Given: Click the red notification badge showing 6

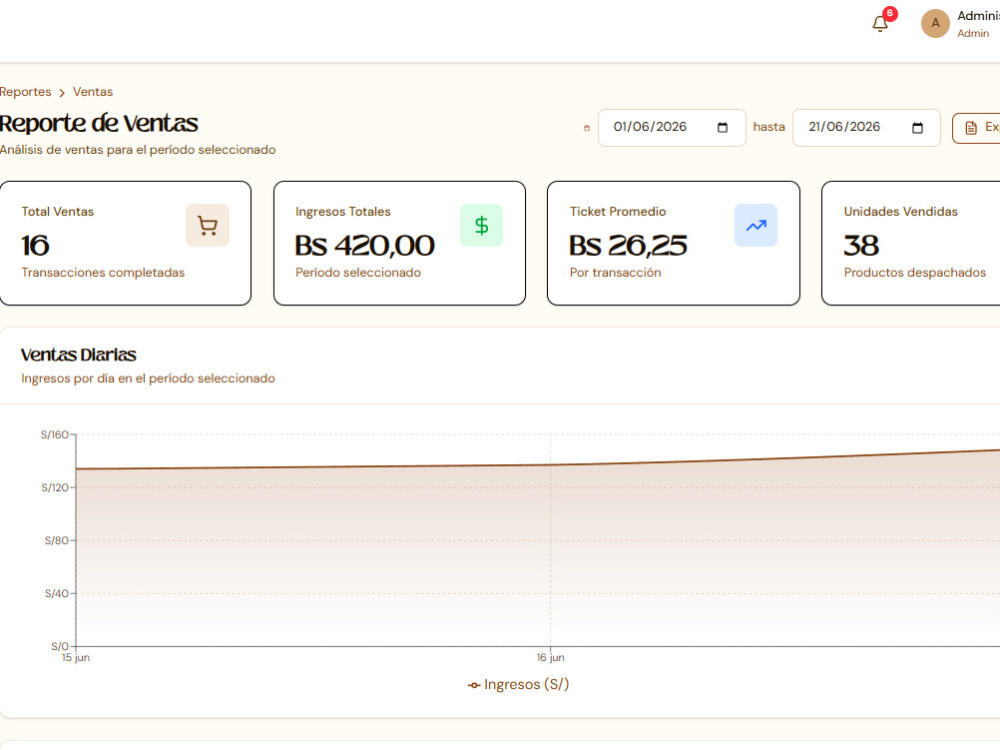Looking at the screenshot, I should (x=890, y=13).
